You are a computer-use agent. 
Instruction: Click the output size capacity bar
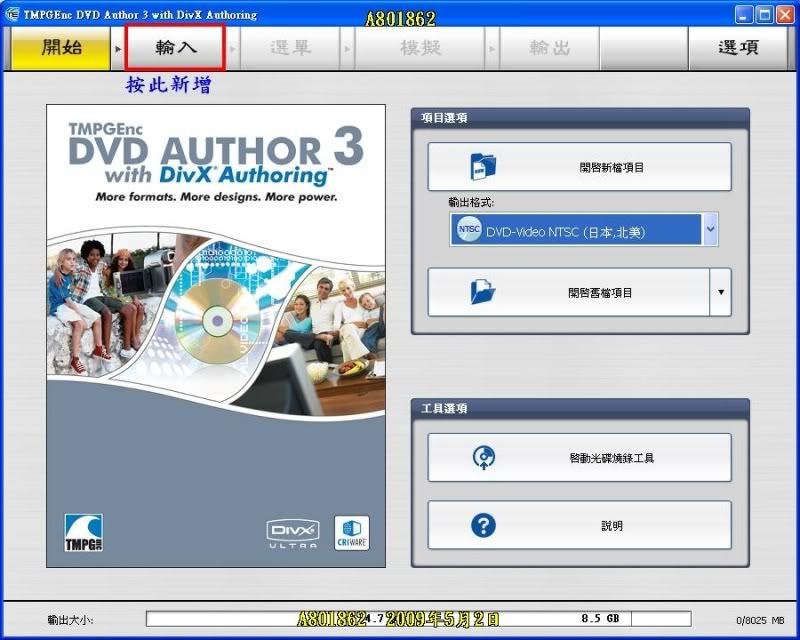pos(418,619)
